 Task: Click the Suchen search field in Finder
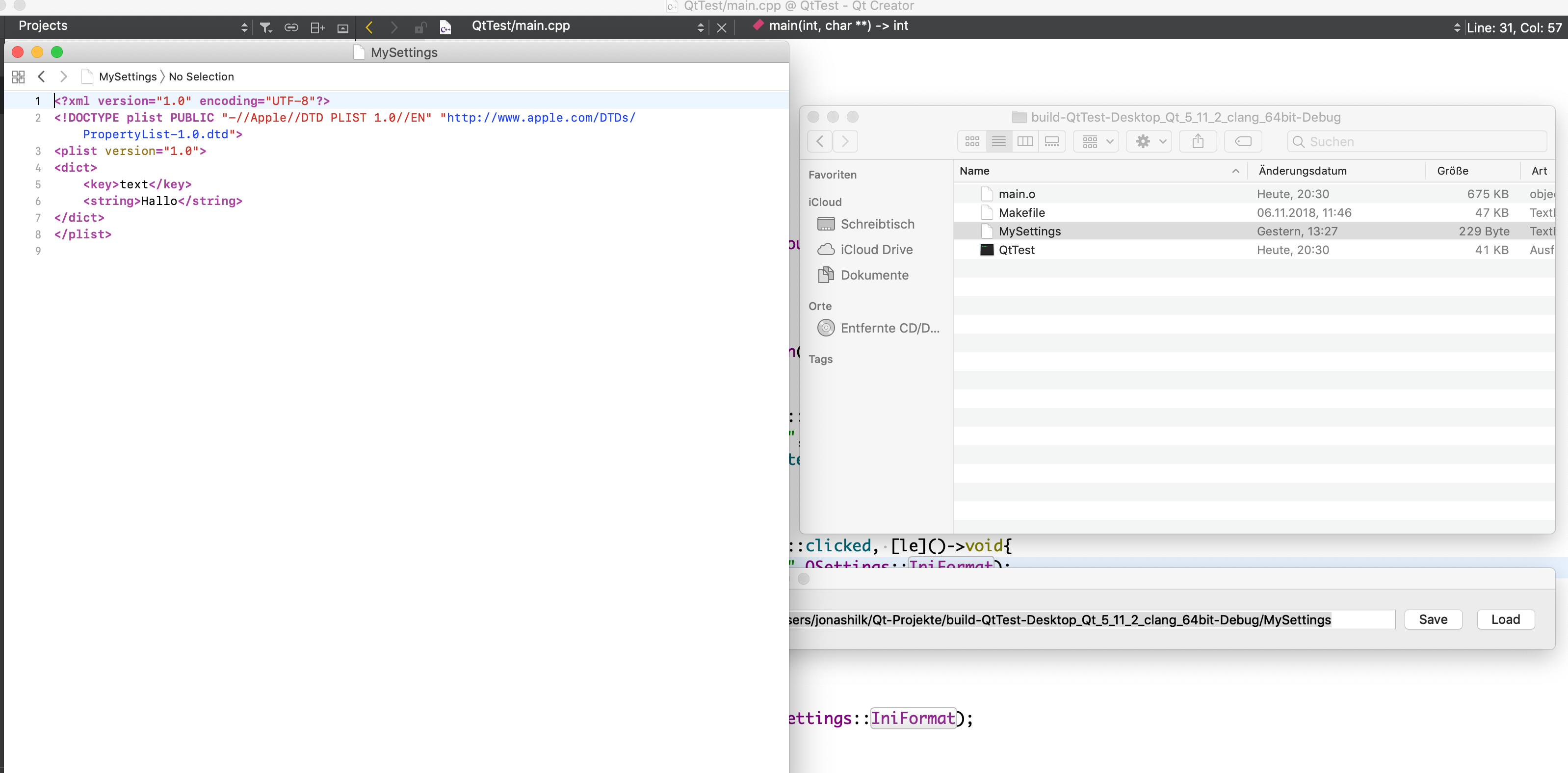coord(1418,141)
